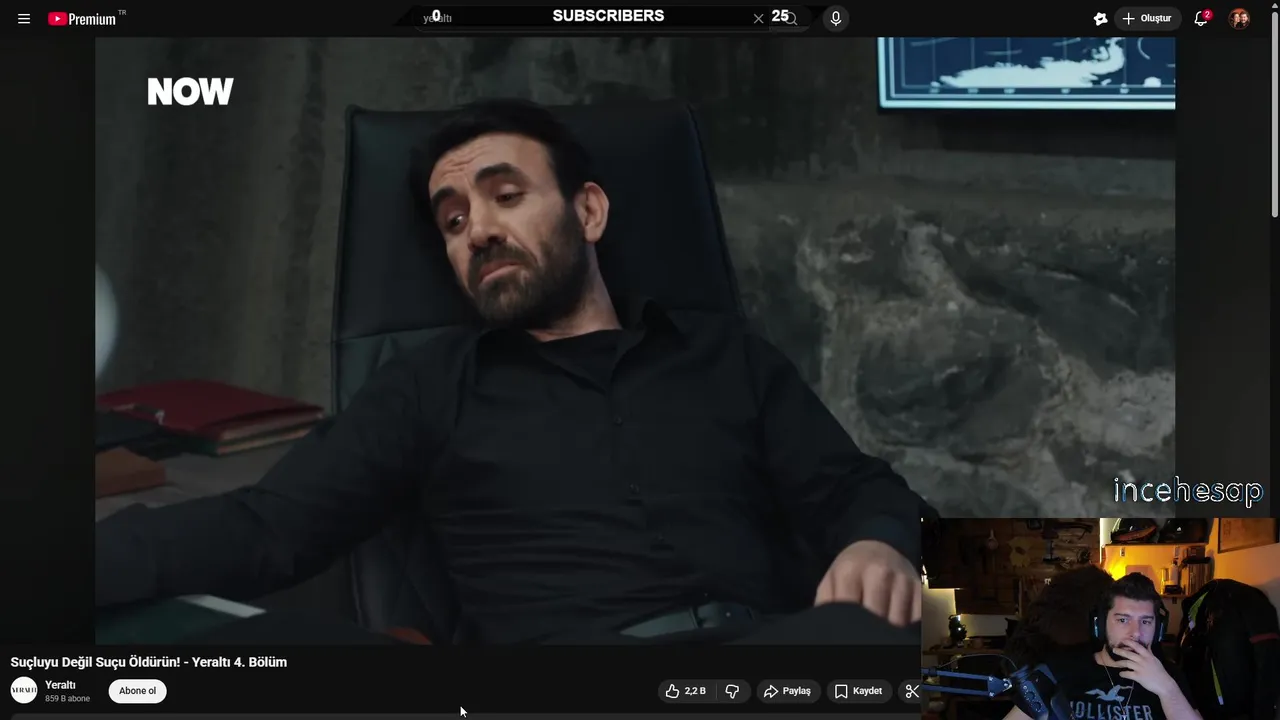This screenshot has width=1280, height=720.
Task: Go to YouTube Premium home logo
Action: (82, 19)
